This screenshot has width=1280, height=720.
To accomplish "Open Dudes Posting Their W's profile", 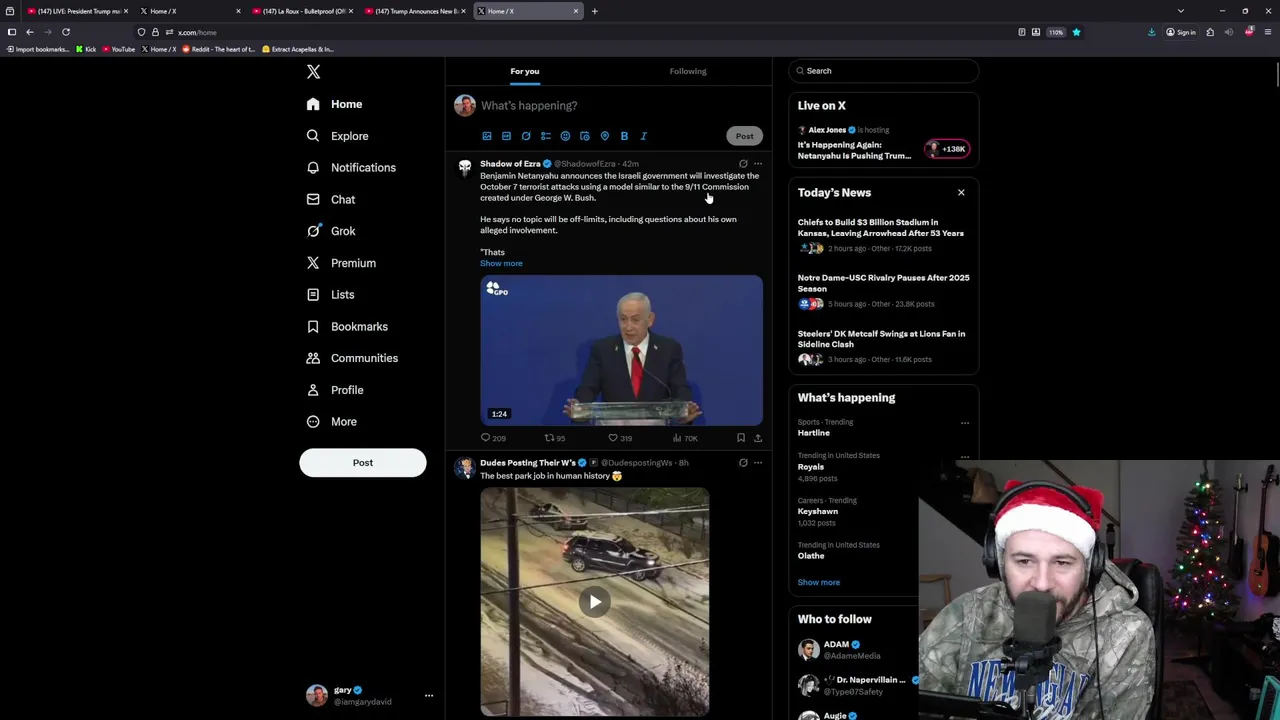I will [528, 463].
